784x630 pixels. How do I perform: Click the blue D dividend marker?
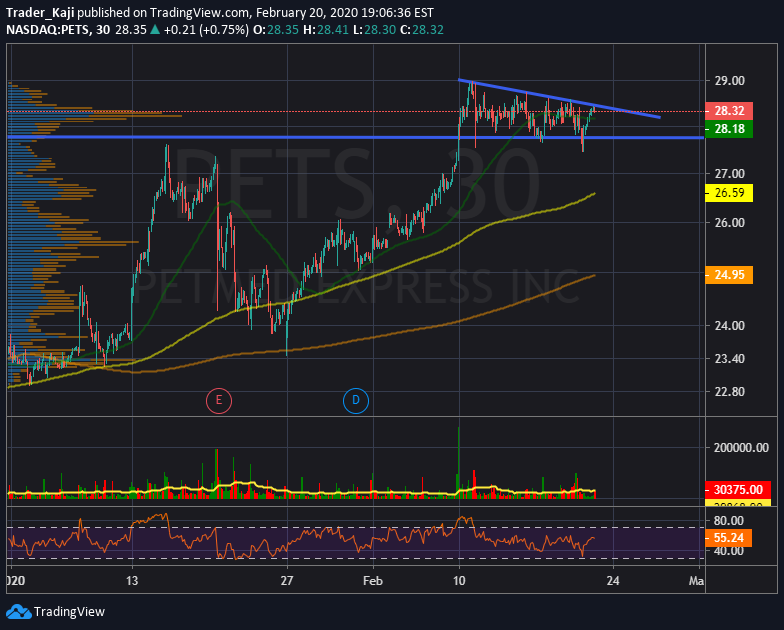356,400
